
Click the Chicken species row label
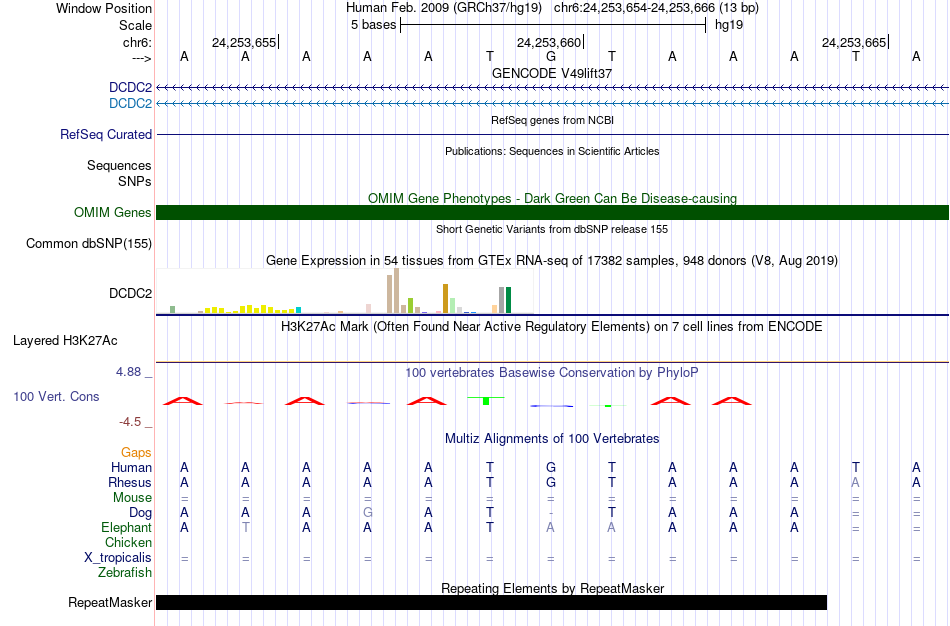(x=128, y=542)
